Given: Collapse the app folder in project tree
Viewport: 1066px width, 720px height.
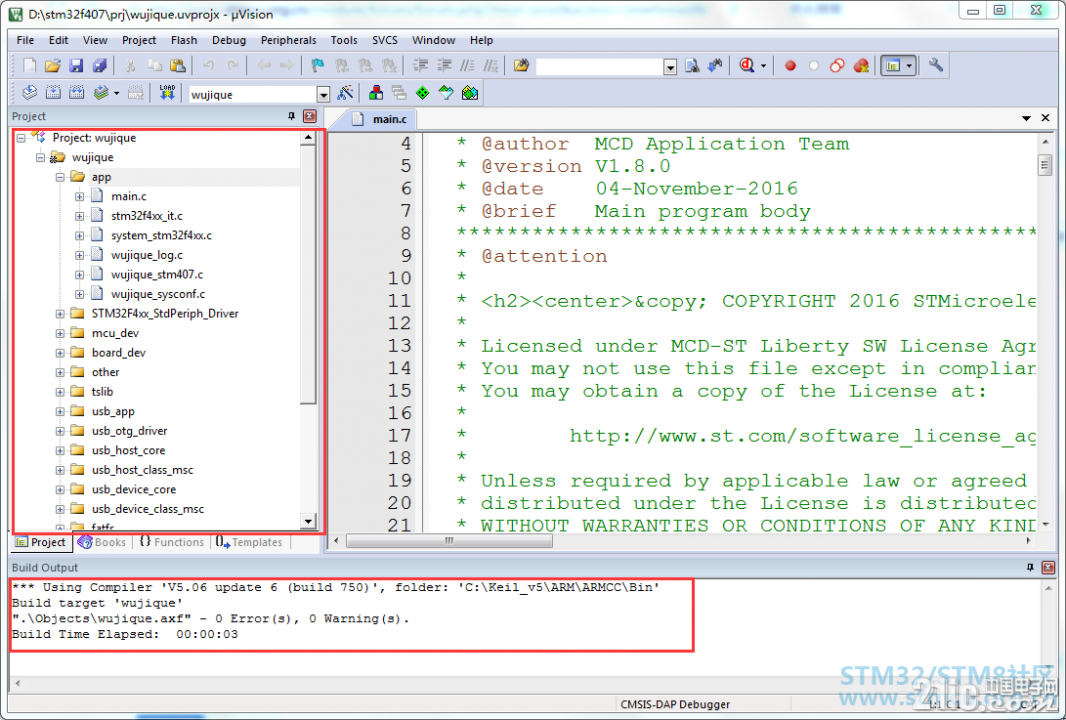Looking at the screenshot, I should [x=60, y=177].
